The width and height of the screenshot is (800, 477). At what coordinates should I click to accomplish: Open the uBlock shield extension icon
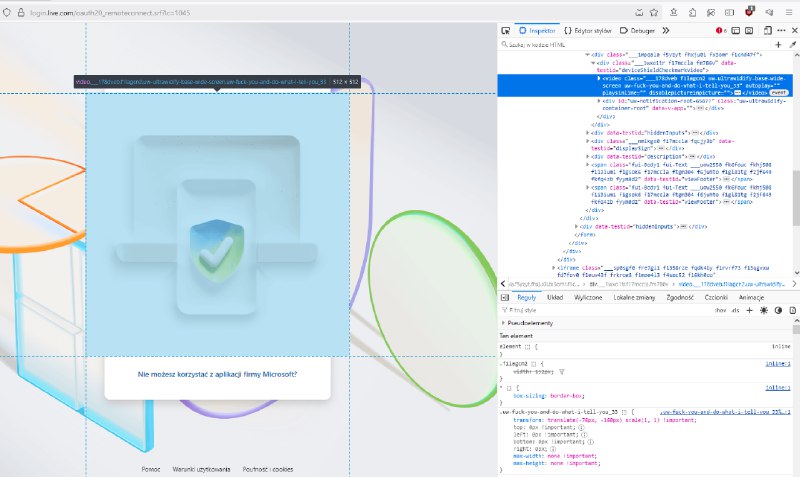pyautogui.click(x=749, y=11)
